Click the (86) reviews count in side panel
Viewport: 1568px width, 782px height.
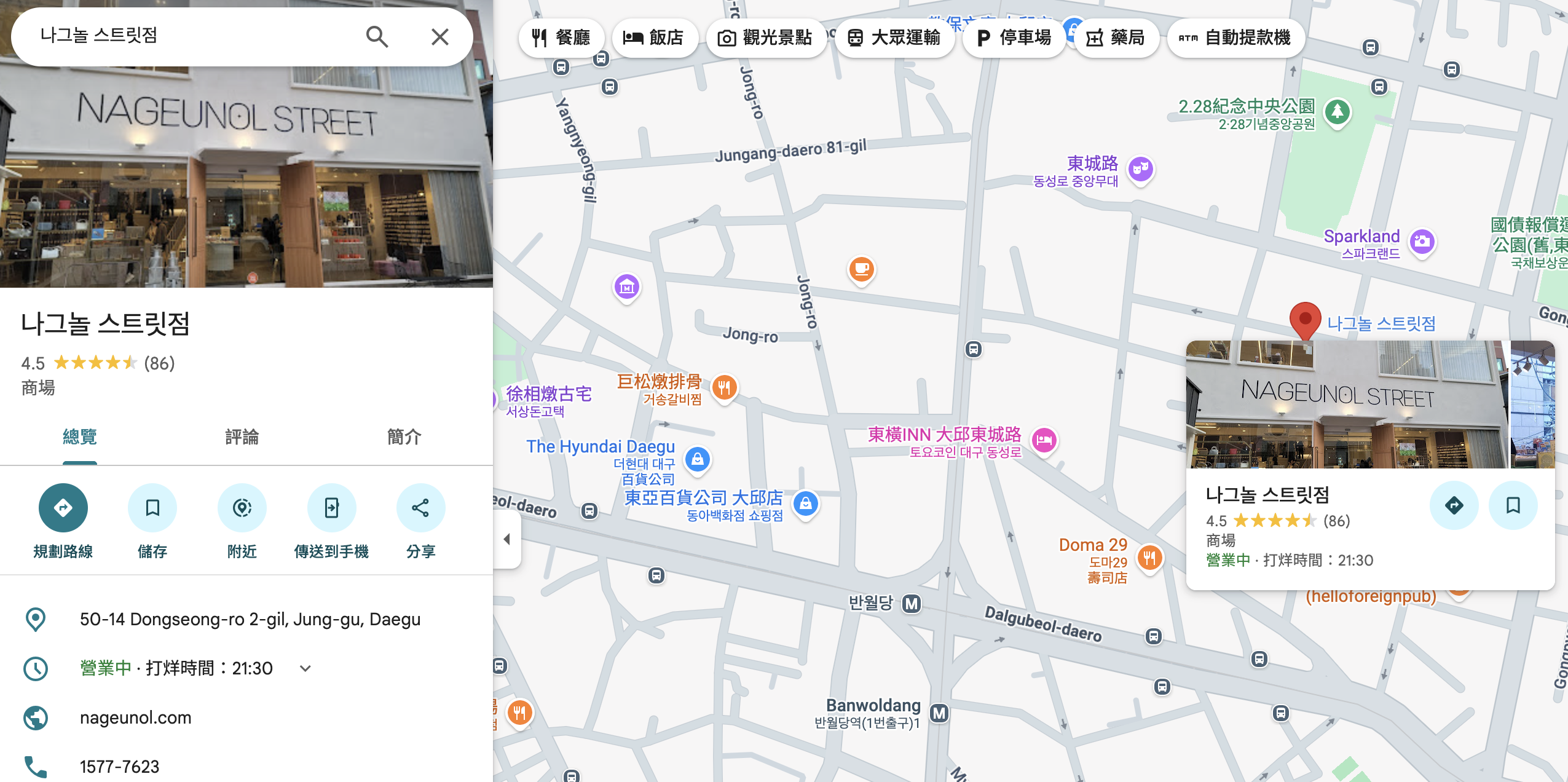tap(160, 363)
